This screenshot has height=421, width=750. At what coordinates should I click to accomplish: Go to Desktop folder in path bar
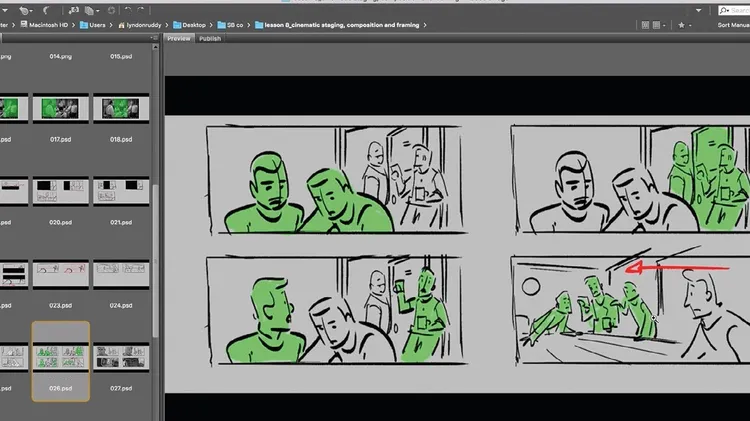tap(191, 24)
